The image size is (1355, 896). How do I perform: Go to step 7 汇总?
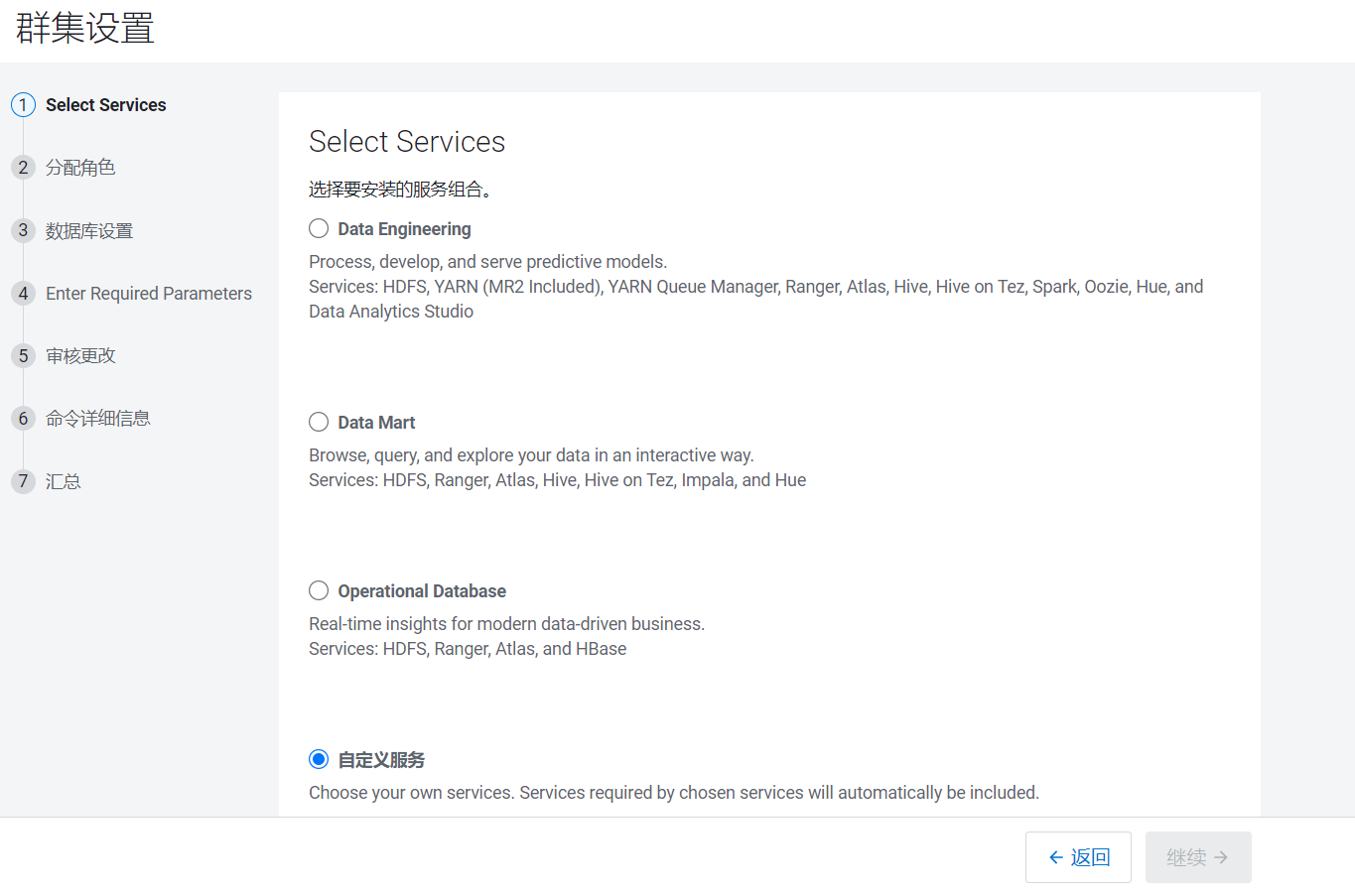pos(64,482)
